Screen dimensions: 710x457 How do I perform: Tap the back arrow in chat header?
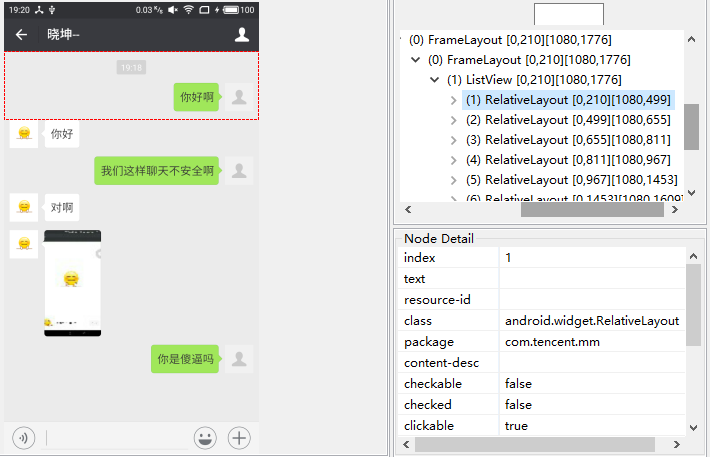coord(21,35)
